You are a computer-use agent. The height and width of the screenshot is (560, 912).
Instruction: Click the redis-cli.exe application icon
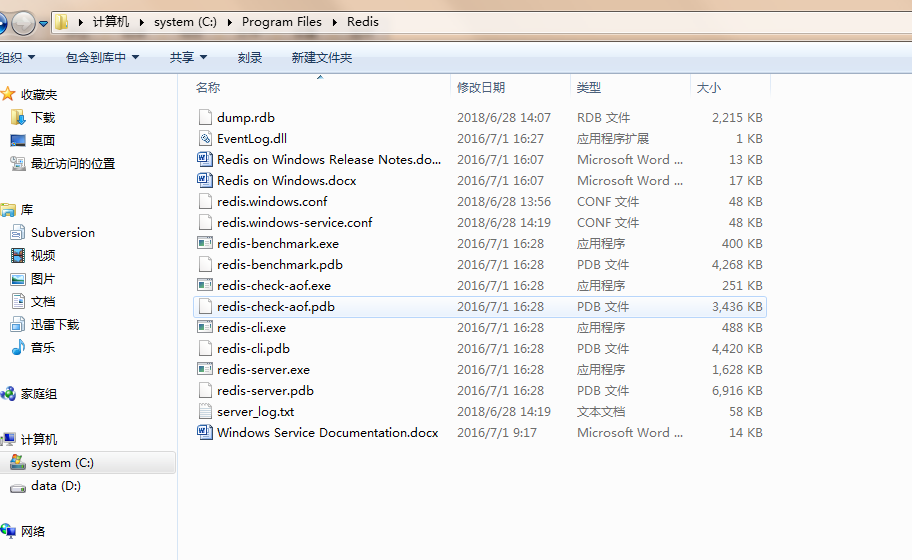point(205,327)
